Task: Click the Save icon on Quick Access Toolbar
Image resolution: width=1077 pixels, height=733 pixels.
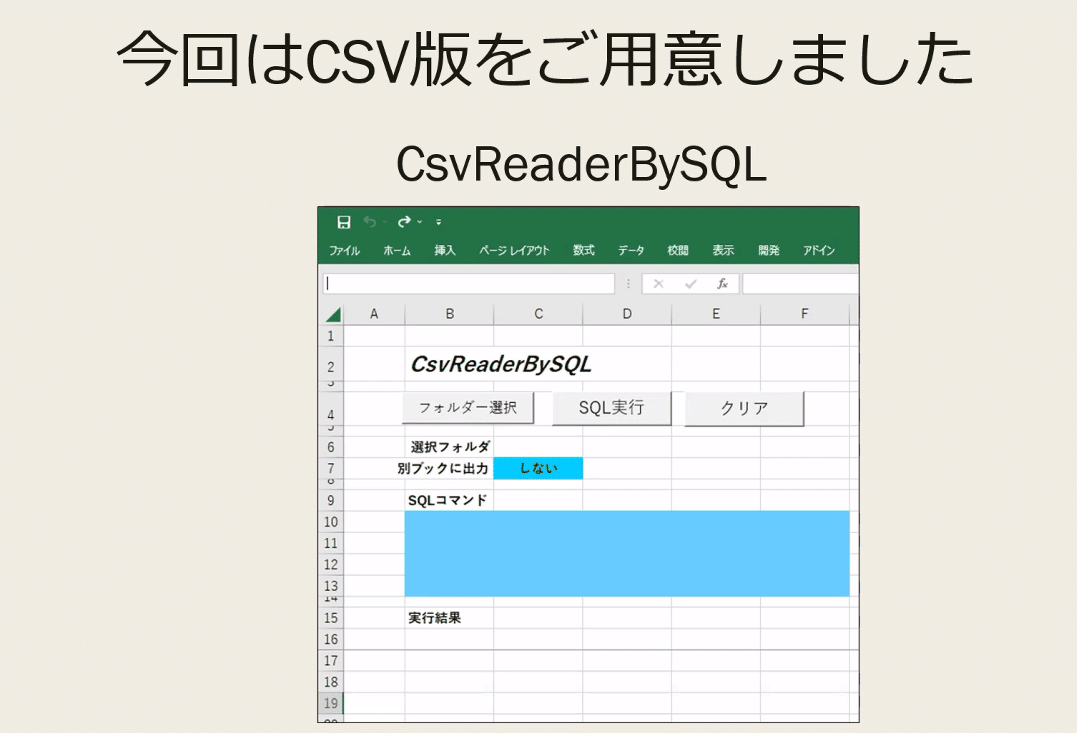Action: tap(345, 221)
